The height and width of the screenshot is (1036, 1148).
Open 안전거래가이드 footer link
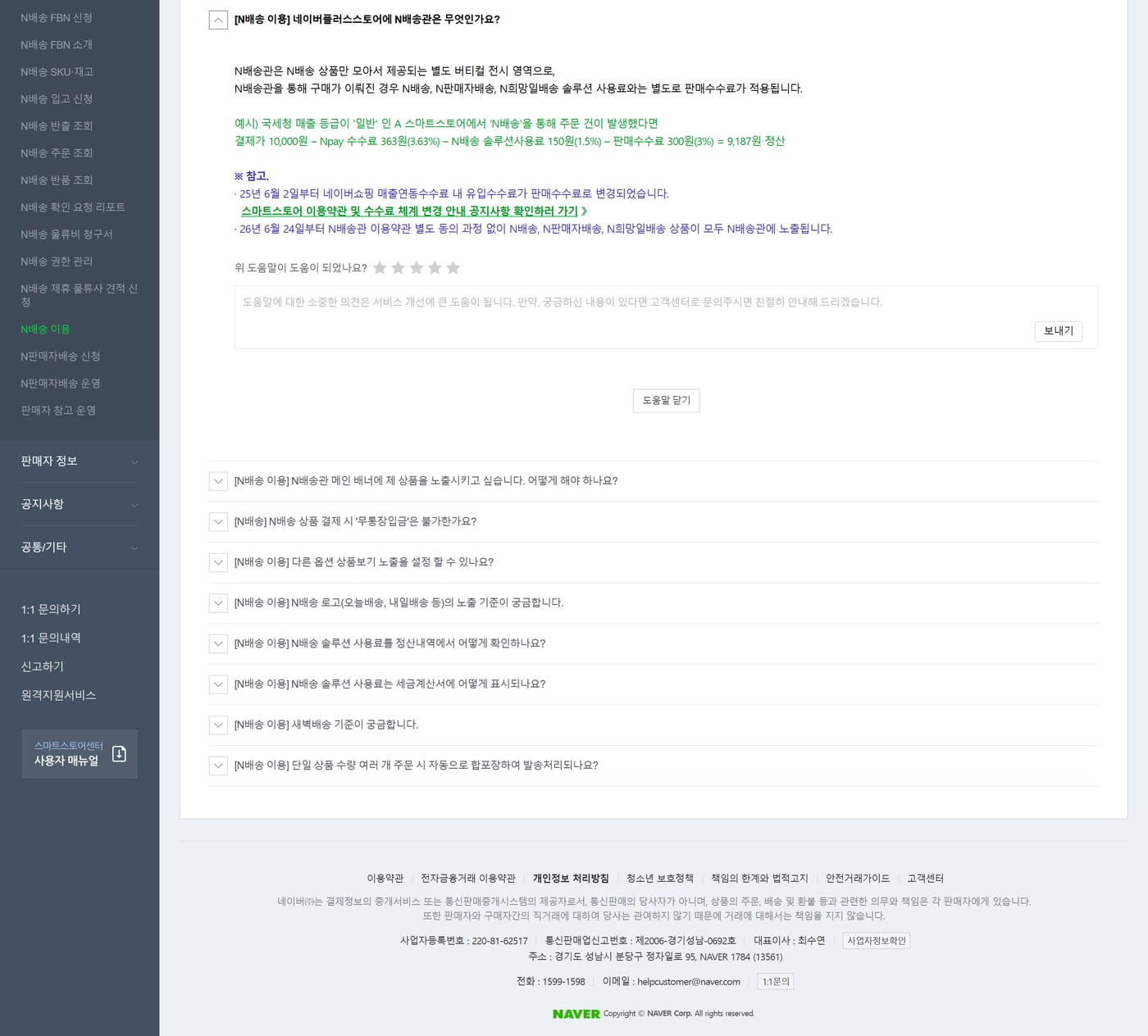point(858,879)
